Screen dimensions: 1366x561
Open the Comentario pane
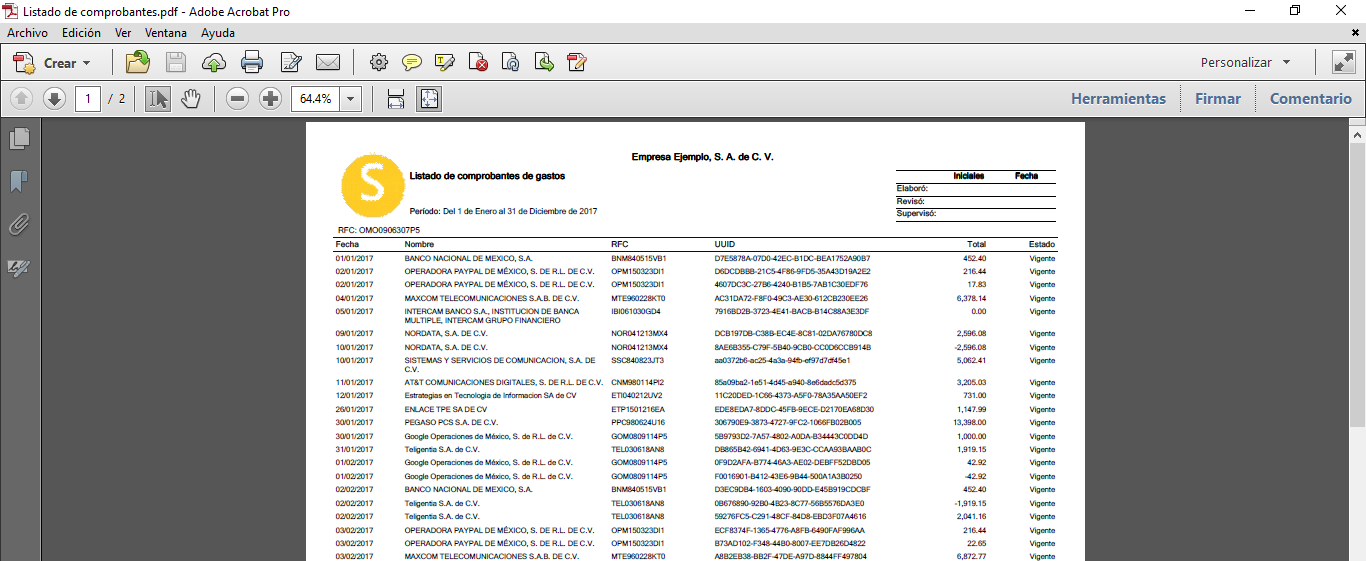[x=1310, y=99]
